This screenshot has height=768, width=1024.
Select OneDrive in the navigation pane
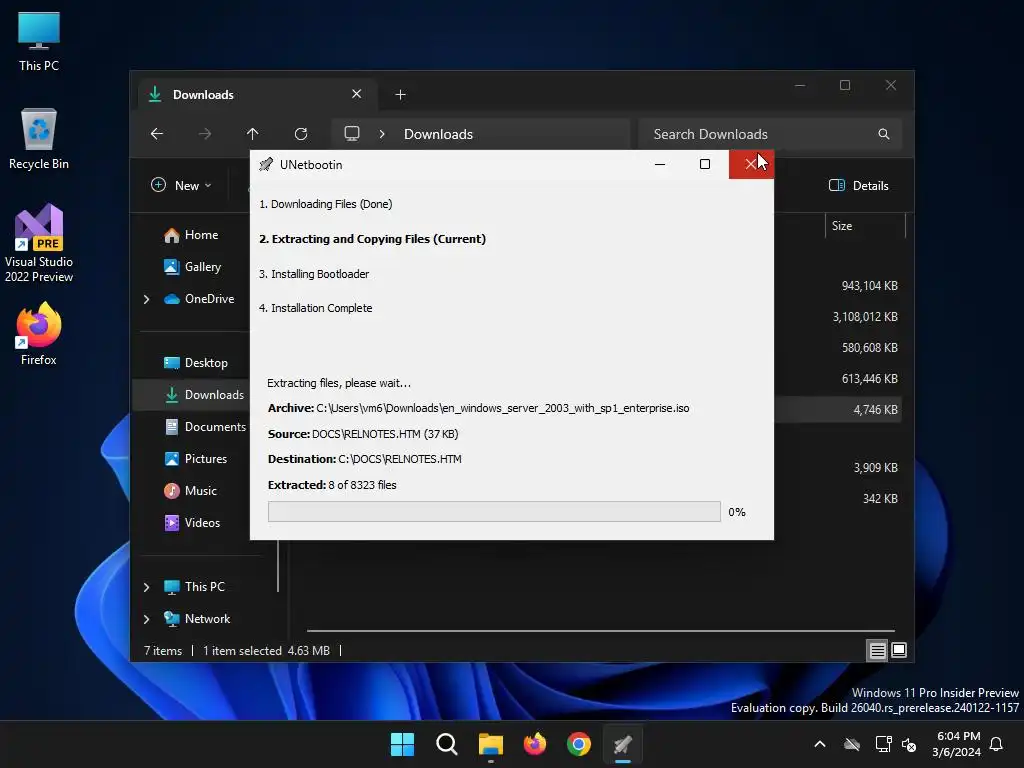point(199,299)
